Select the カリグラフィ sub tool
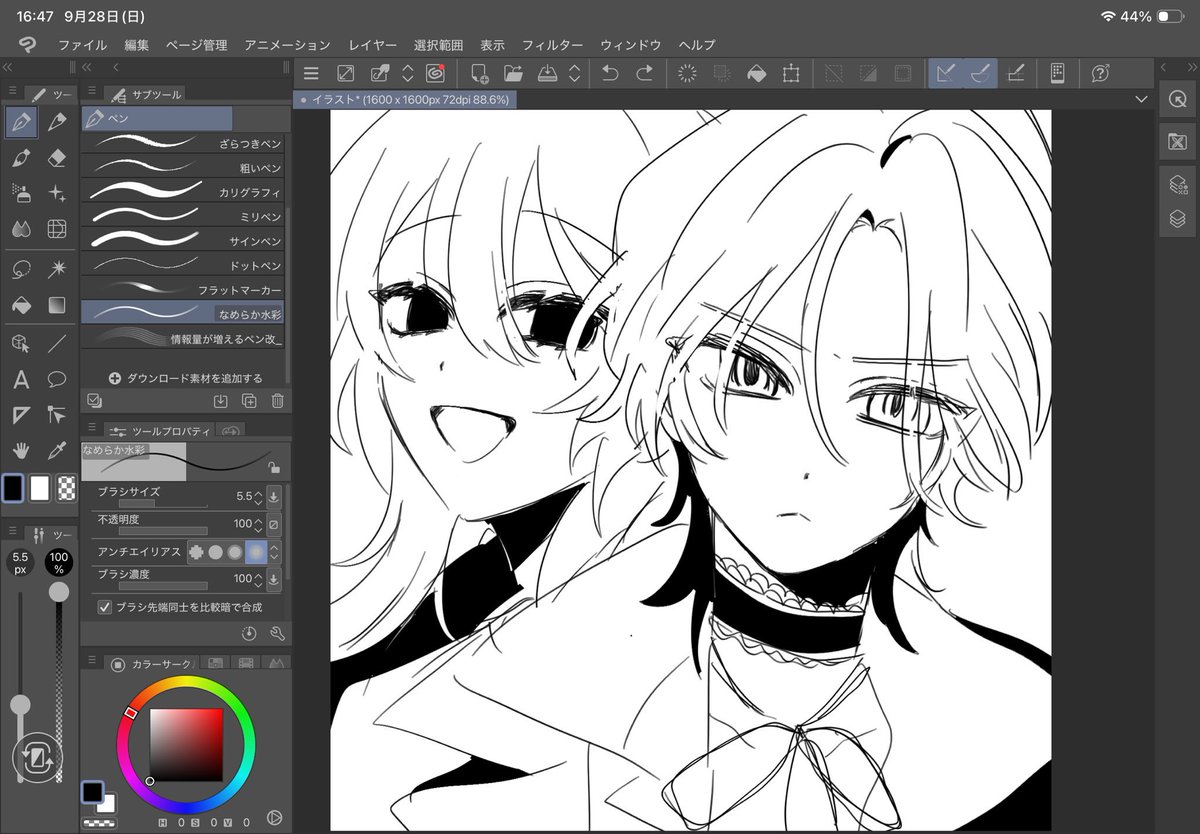Image resolution: width=1200 pixels, height=834 pixels. [x=183, y=191]
